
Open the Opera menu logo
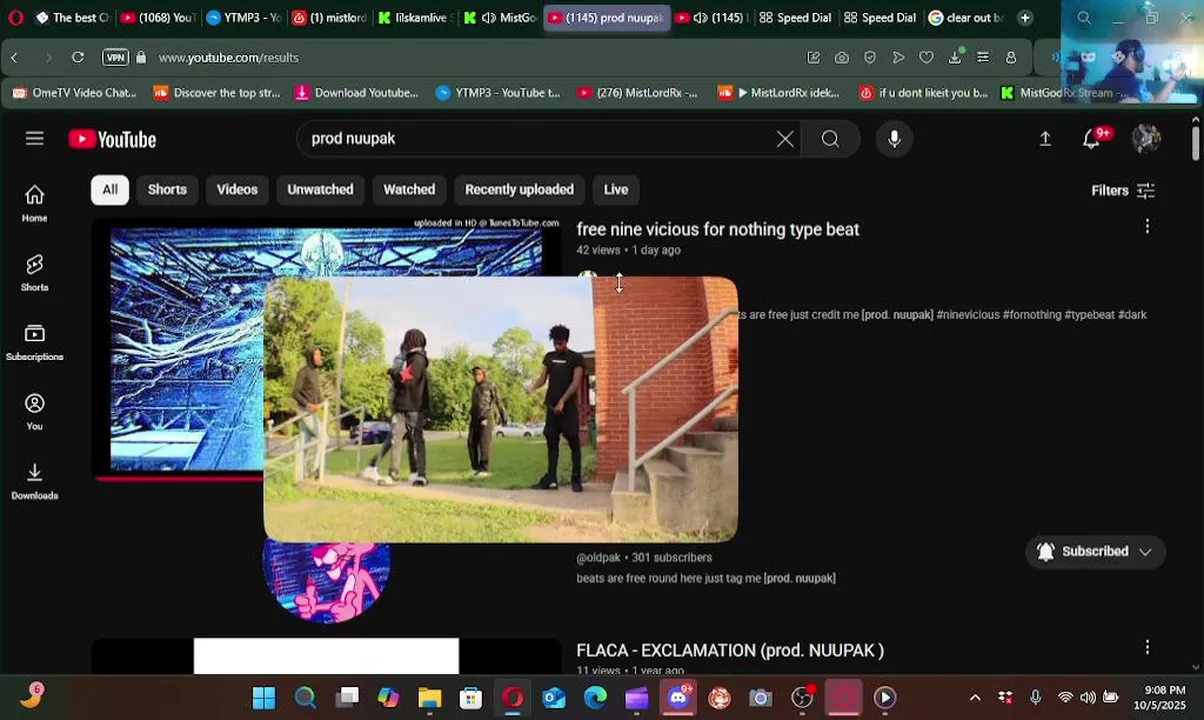tap(15, 17)
